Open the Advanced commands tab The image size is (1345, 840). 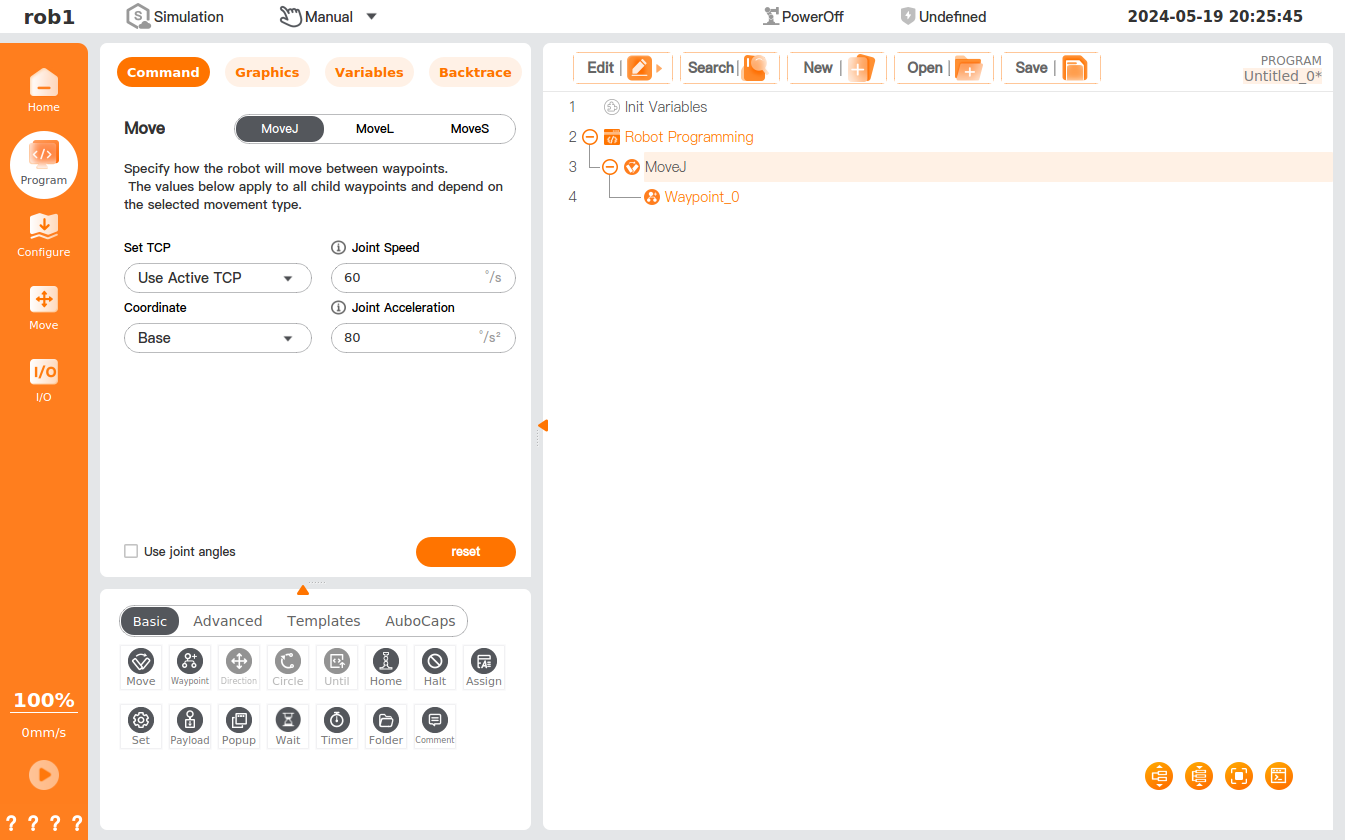coord(227,621)
